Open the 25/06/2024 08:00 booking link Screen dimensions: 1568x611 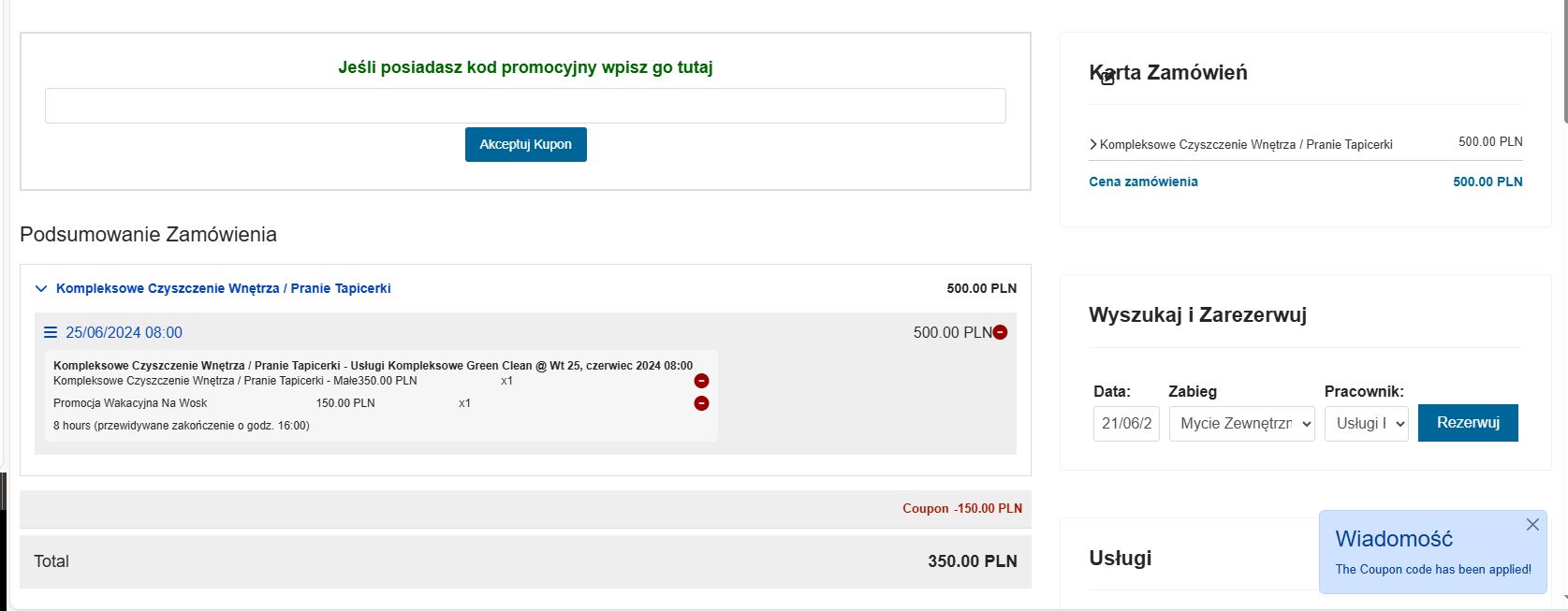[x=124, y=332]
